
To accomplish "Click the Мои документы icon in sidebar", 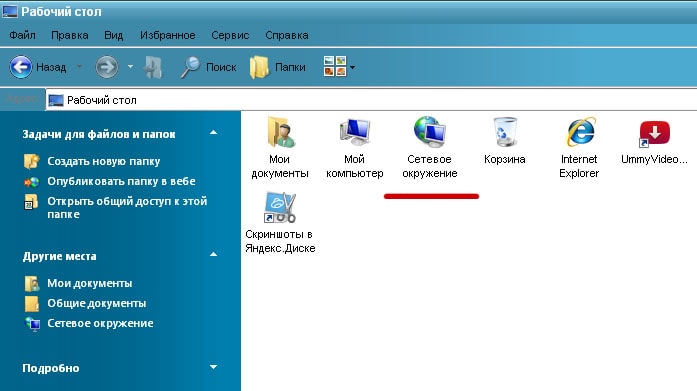I will 32,283.
